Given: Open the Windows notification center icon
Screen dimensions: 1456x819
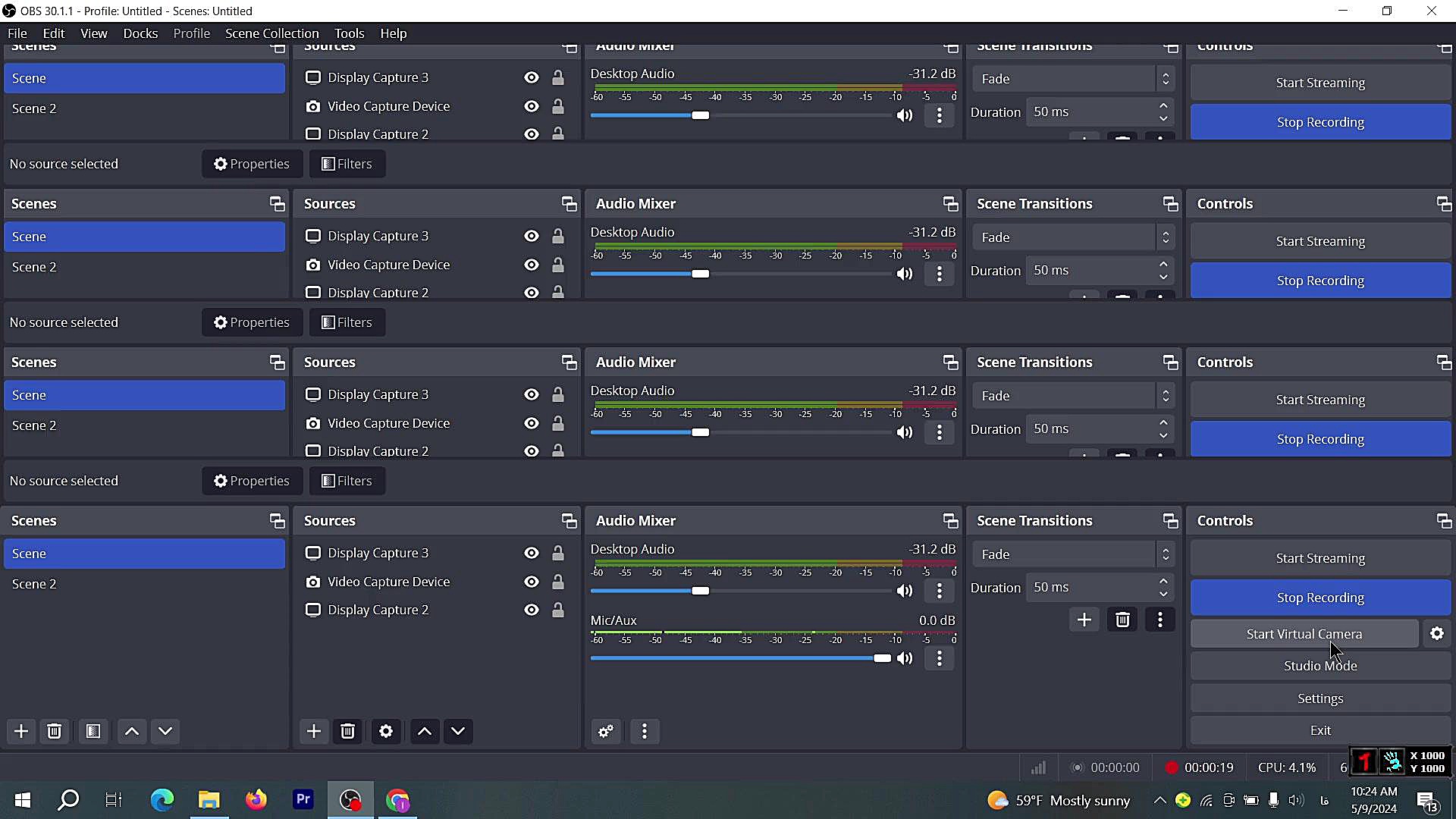Looking at the screenshot, I should (x=1427, y=801).
